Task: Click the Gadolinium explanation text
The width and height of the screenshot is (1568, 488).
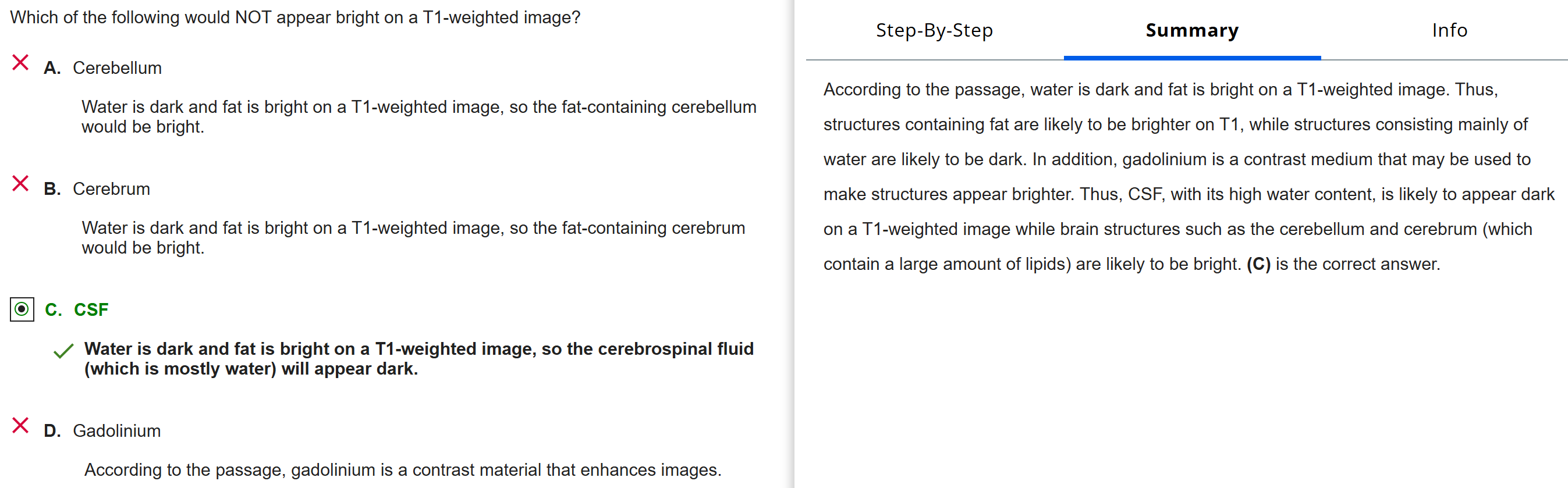Action: pos(402,470)
